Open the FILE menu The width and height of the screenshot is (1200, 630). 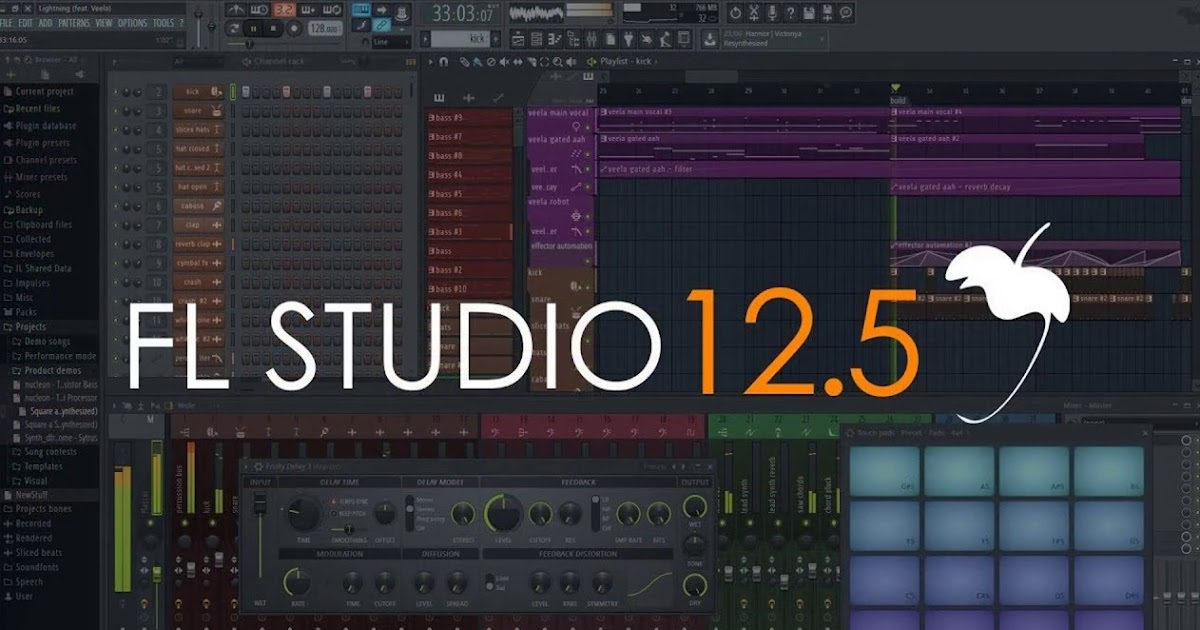6,23
